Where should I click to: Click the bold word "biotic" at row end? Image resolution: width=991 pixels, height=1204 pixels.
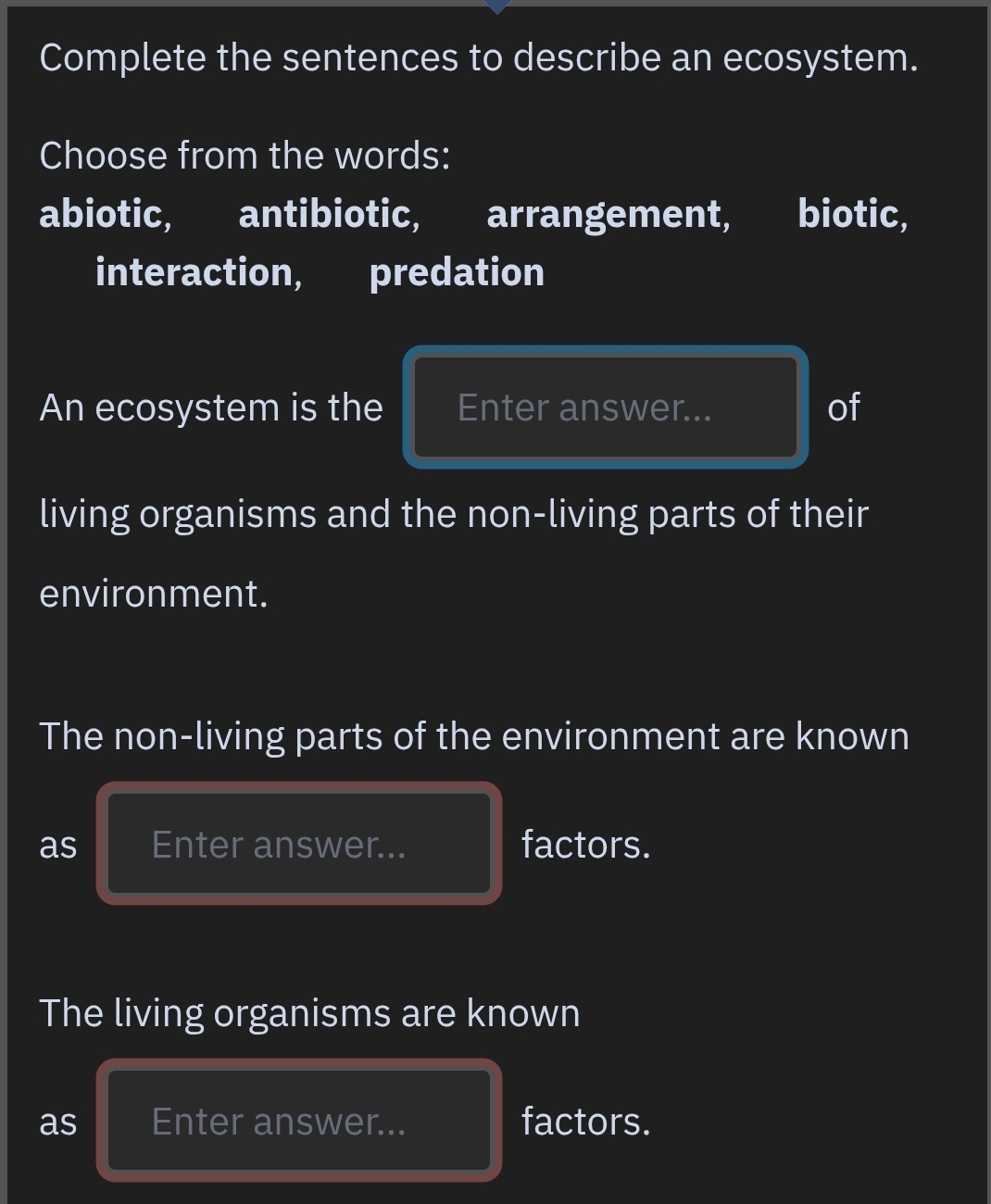[848, 214]
